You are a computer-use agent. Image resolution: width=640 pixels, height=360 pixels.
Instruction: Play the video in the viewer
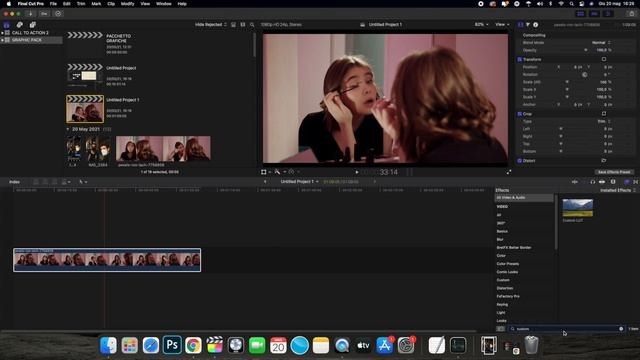[x=357, y=172]
